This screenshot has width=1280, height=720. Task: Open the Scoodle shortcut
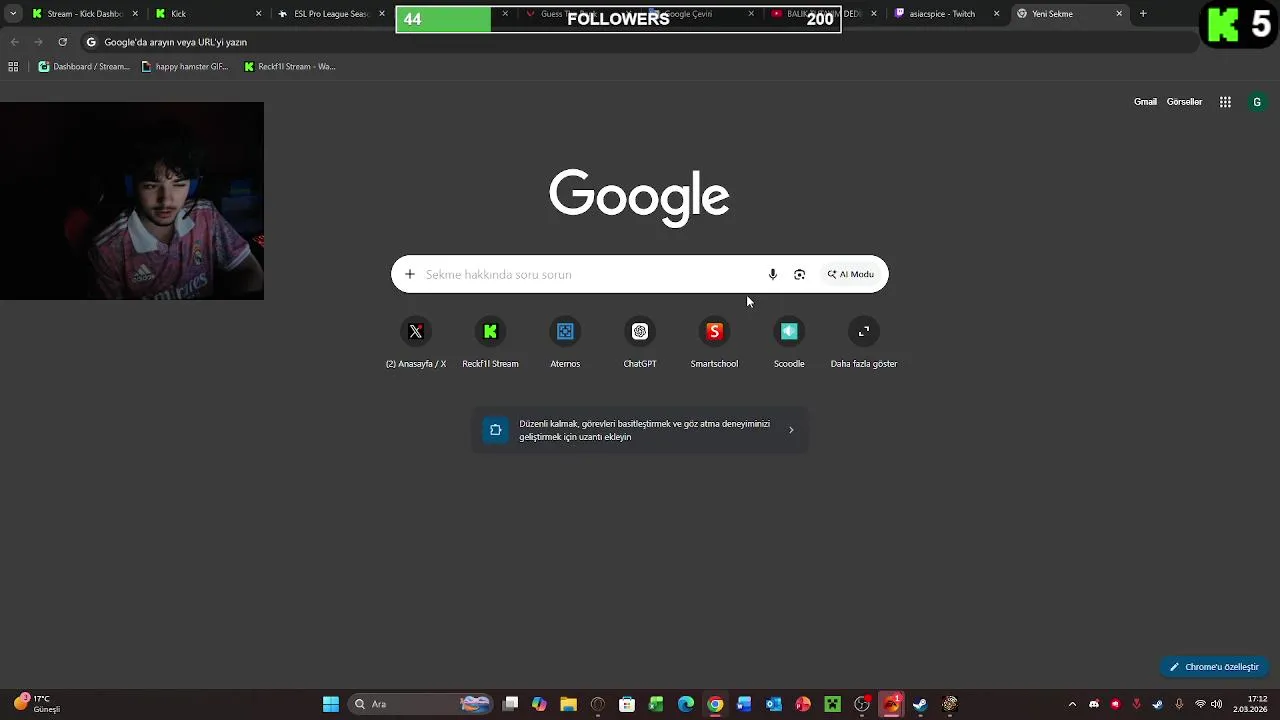(x=789, y=343)
